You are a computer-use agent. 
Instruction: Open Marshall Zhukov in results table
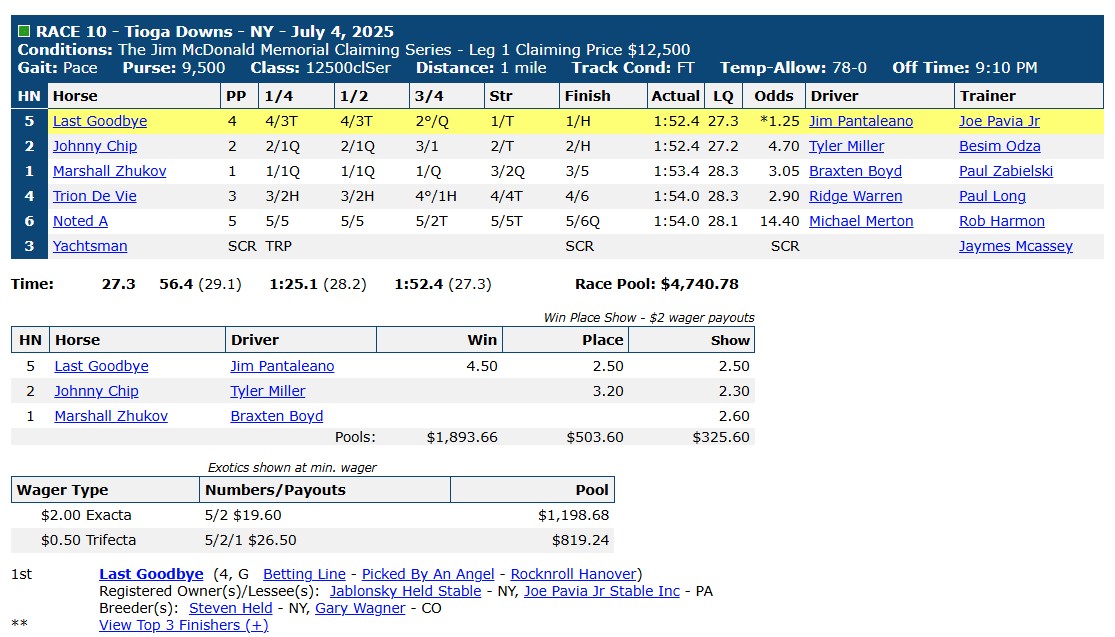(x=110, y=171)
